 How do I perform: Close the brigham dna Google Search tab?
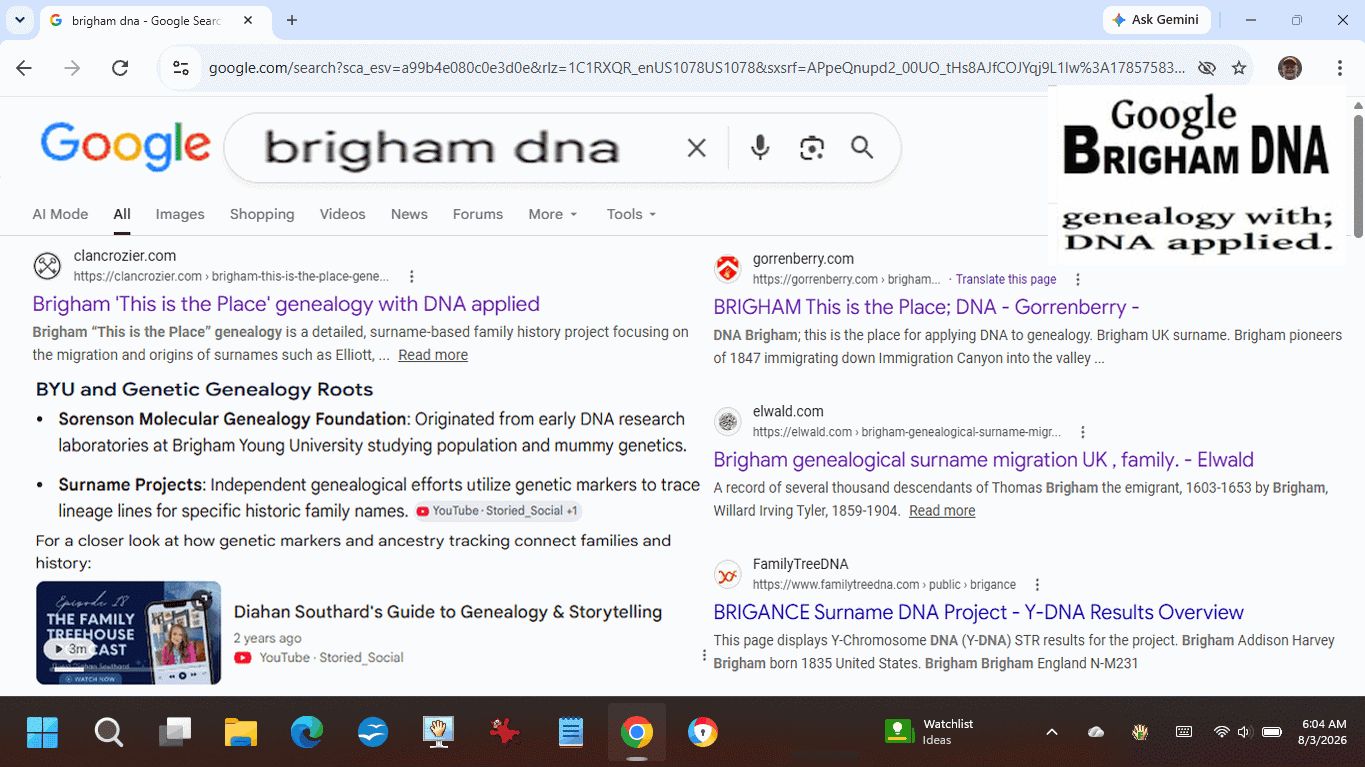tap(249, 20)
